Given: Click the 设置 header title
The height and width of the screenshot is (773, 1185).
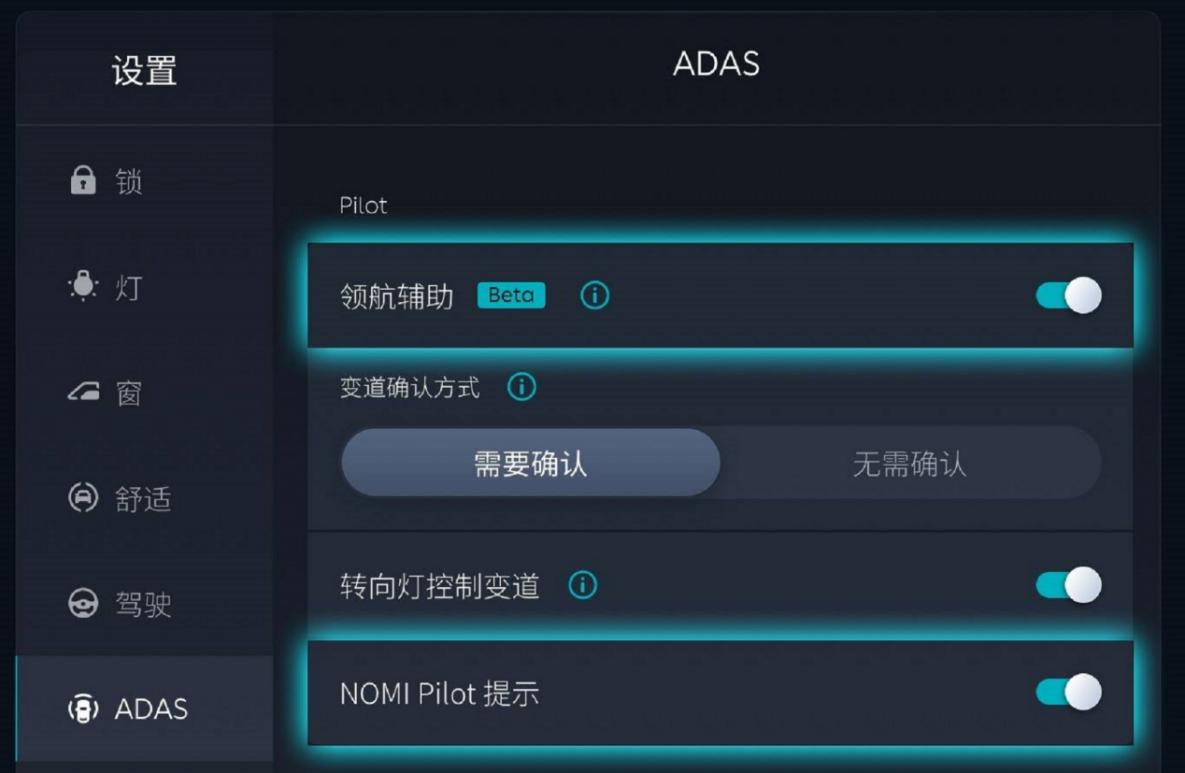Looking at the screenshot, I should coord(144,71).
